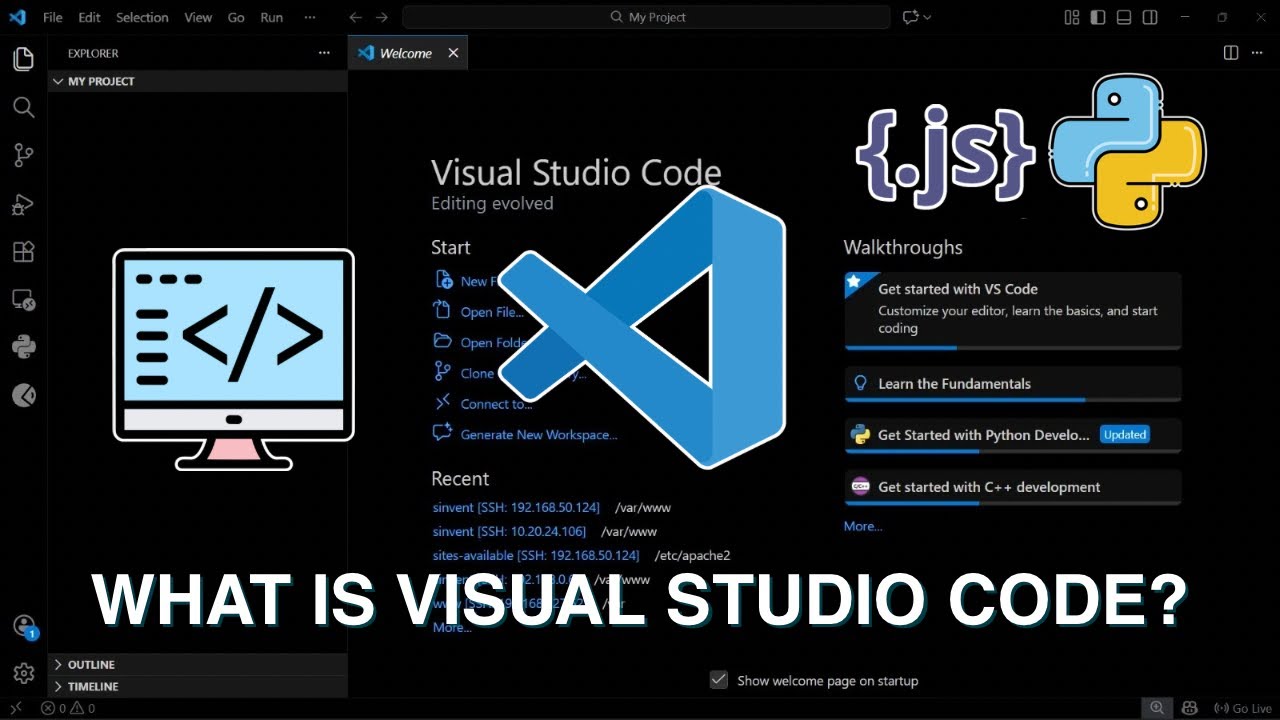Open the Source Control view
Viewport: 1280px width, 720px height.
[x=23, y=155]
